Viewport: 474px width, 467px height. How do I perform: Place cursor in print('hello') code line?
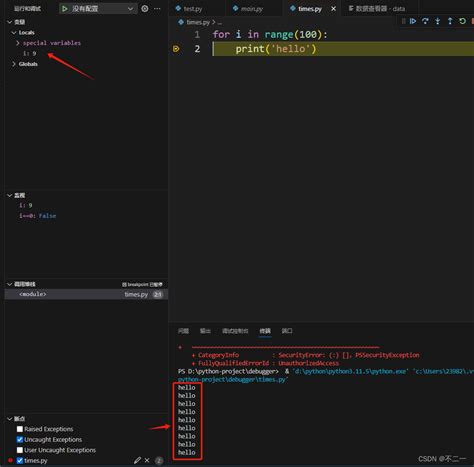click(x=276, y=49)
